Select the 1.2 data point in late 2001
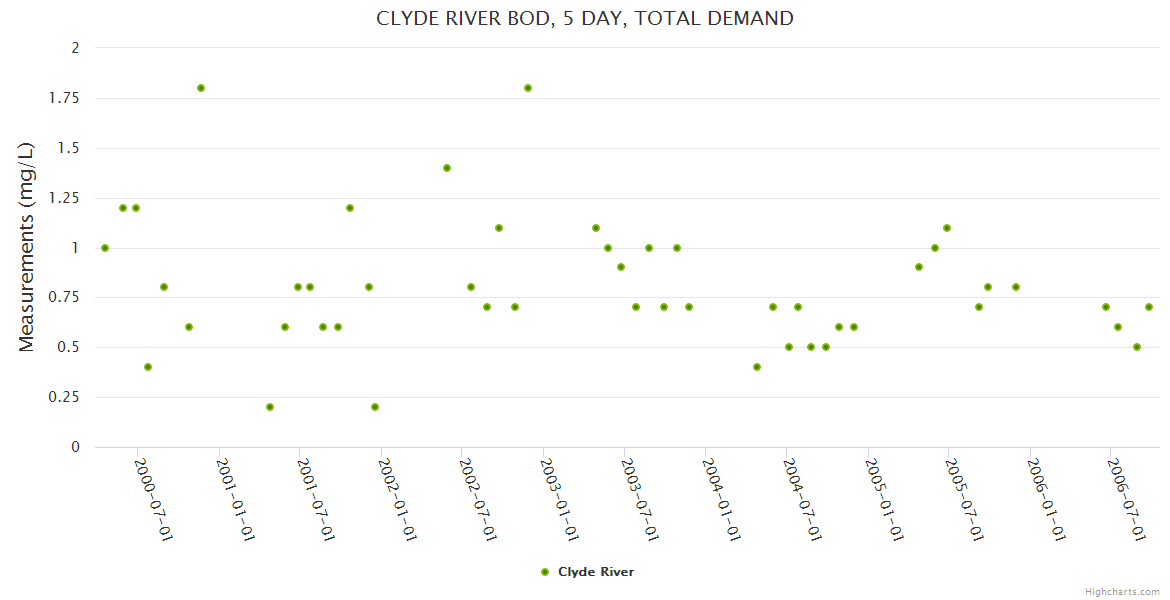1170x600 pixels. pyautogui.click(x=350, y=208)
